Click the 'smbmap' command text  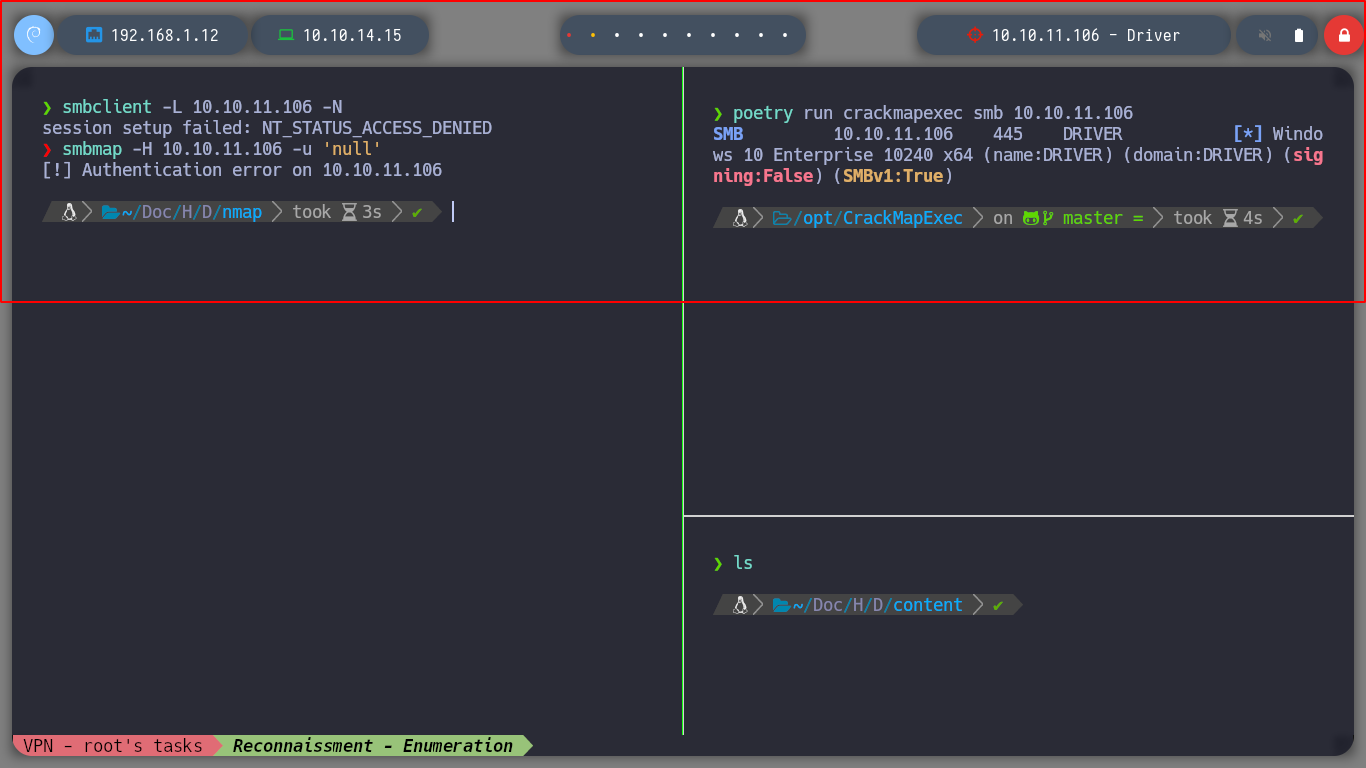click(x=92, y=149)
